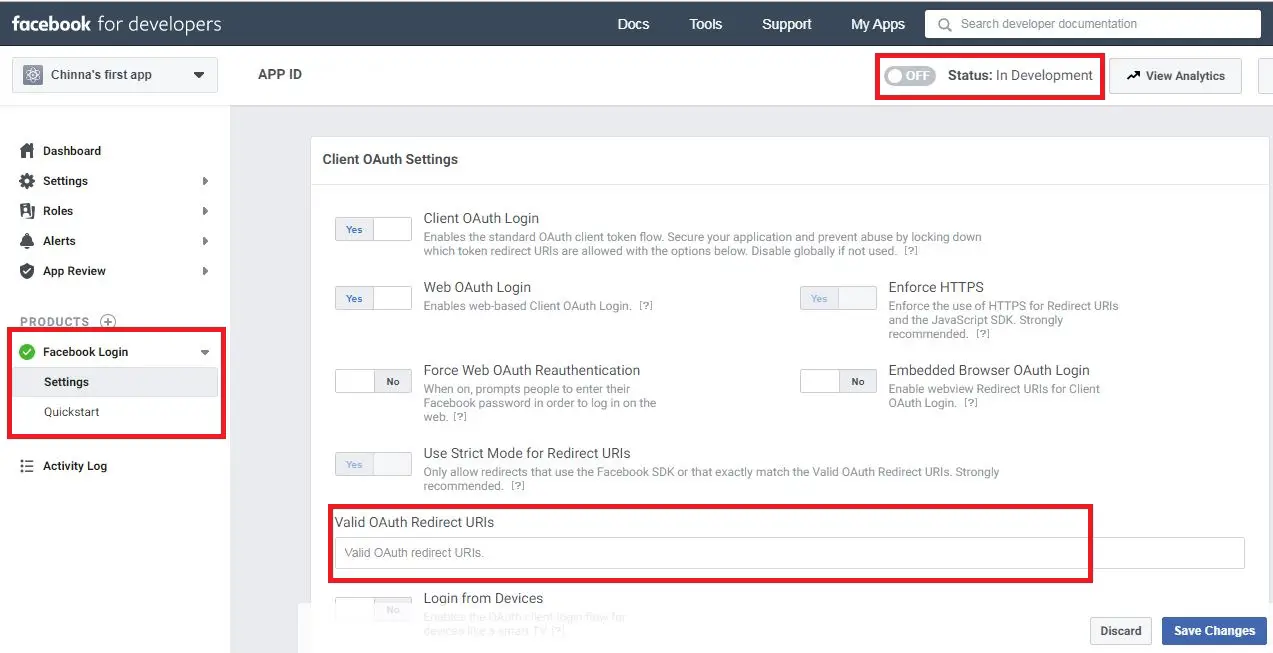
Task: Open Roles via its sidebar icon
Action: tap(28, 211)
